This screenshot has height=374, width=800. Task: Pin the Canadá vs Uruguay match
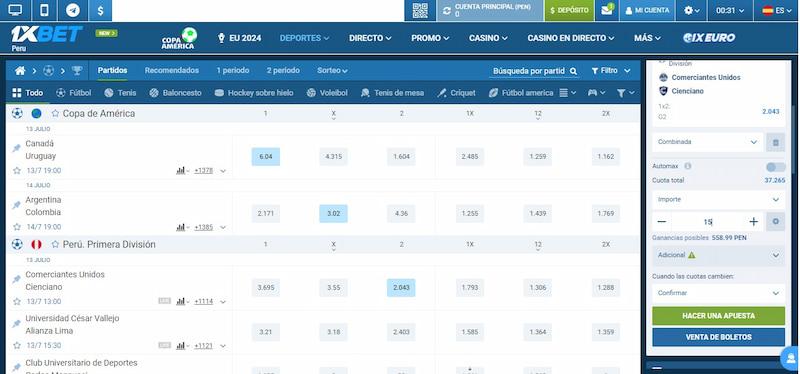(16, 148)
